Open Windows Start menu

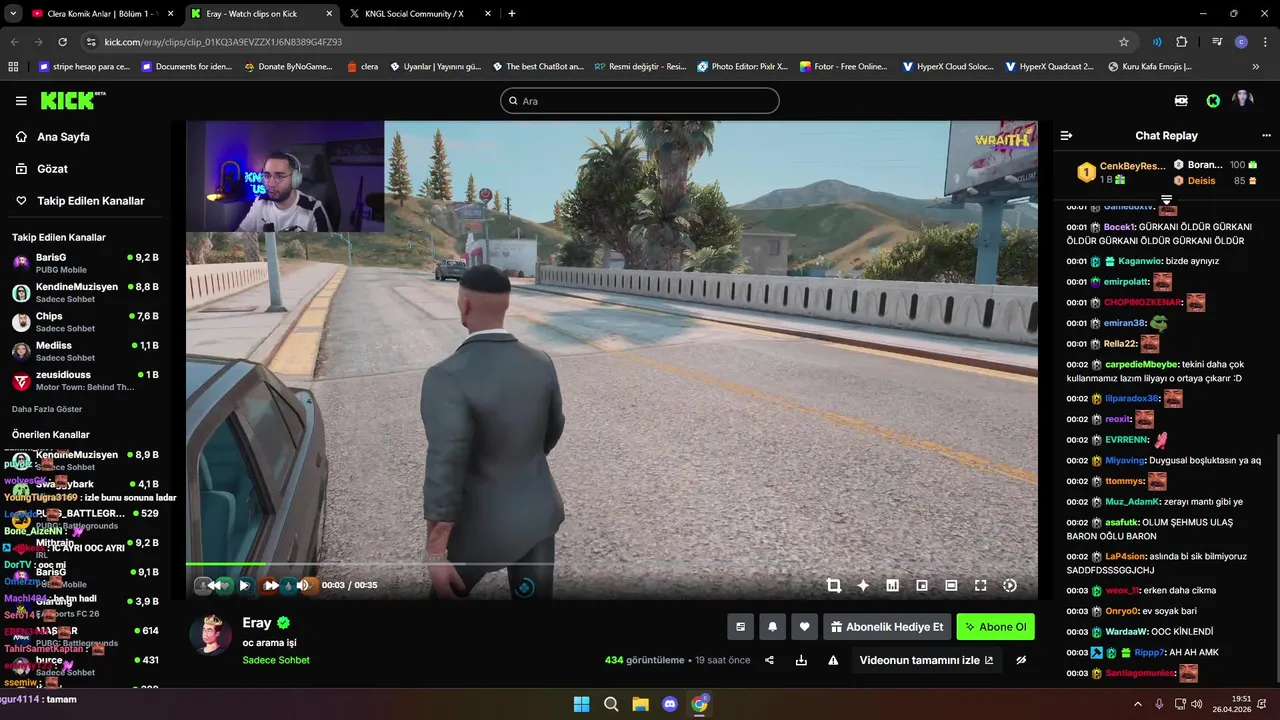(x=581, y=704)
